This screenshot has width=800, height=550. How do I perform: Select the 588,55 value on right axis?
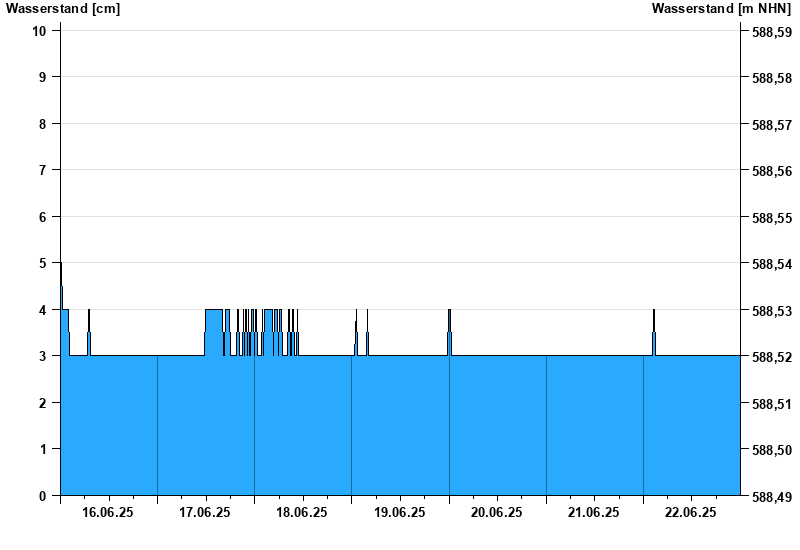(x=770, y=217)
